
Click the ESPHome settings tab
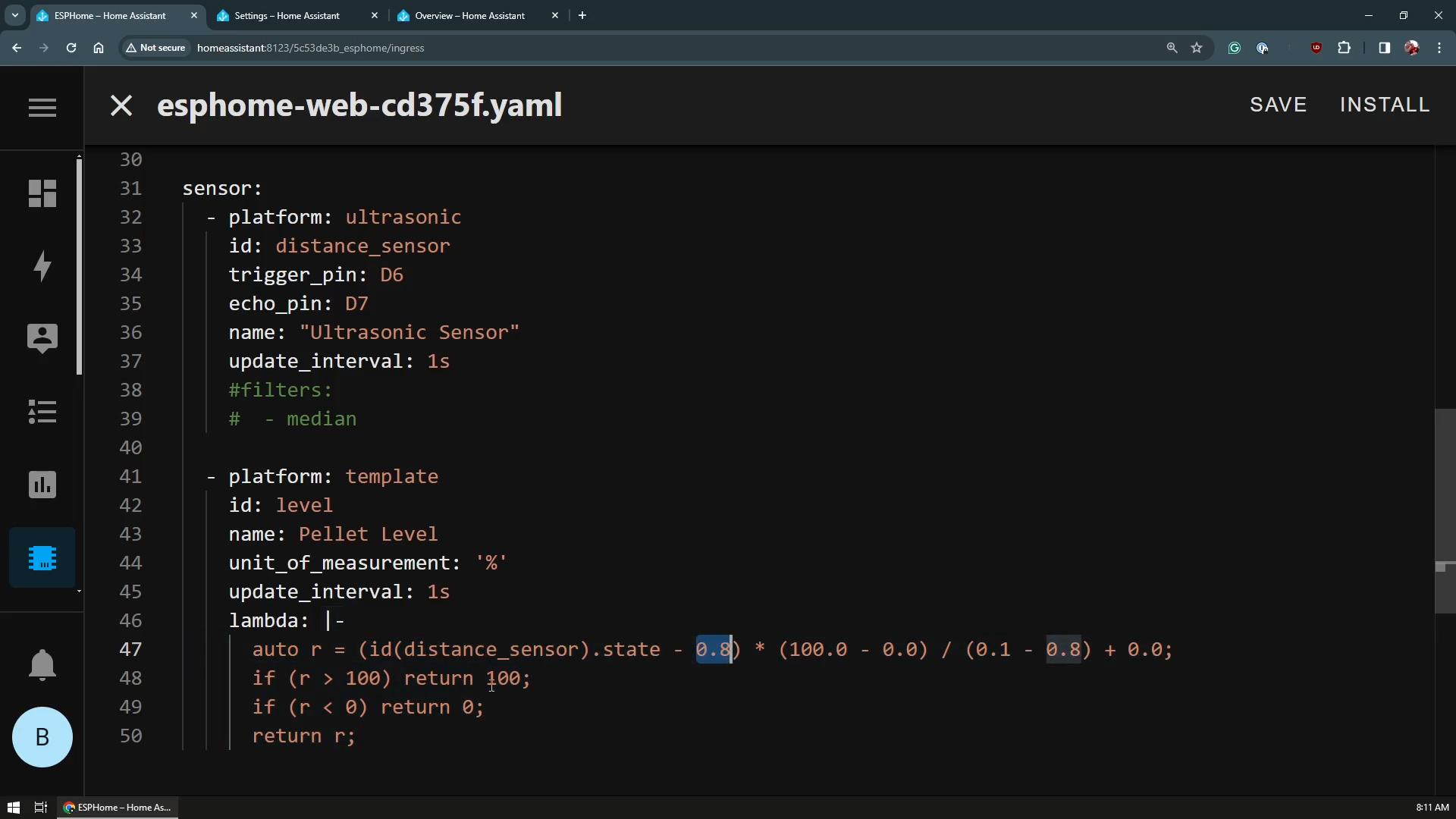coord(288,15)
